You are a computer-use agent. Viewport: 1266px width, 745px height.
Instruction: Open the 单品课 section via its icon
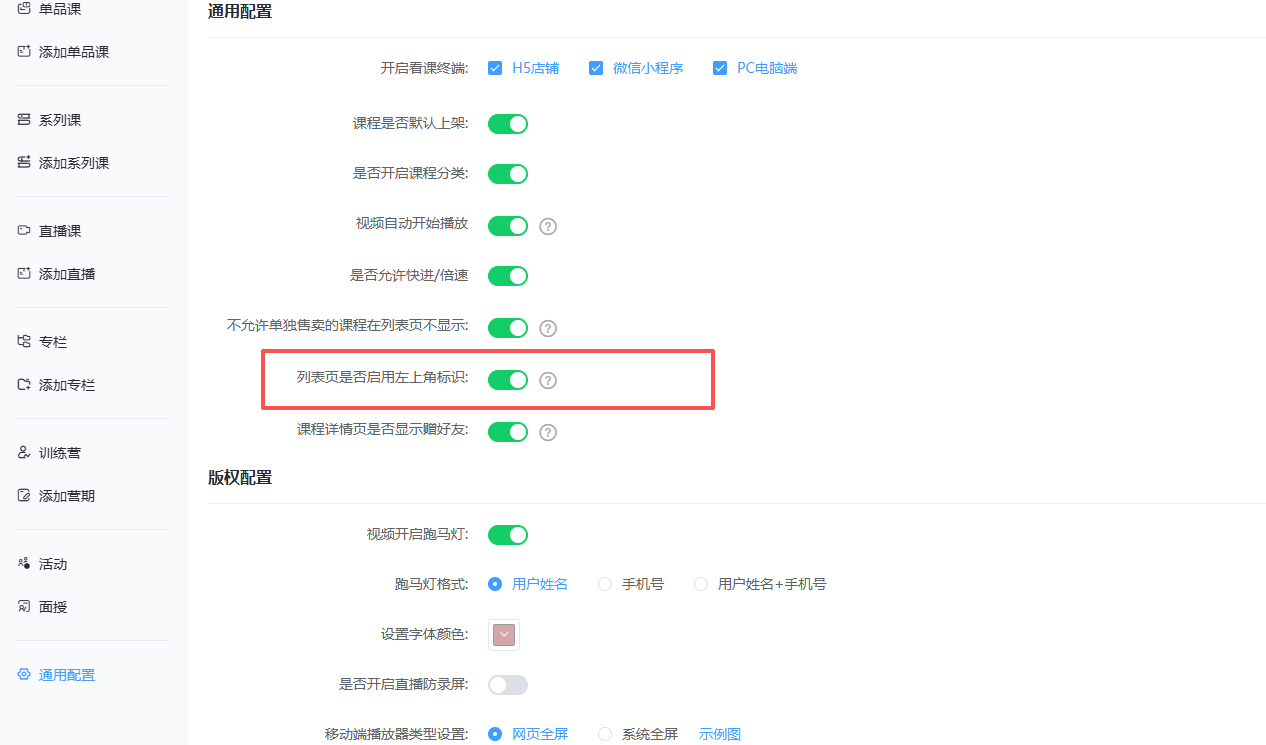(22, 8)
